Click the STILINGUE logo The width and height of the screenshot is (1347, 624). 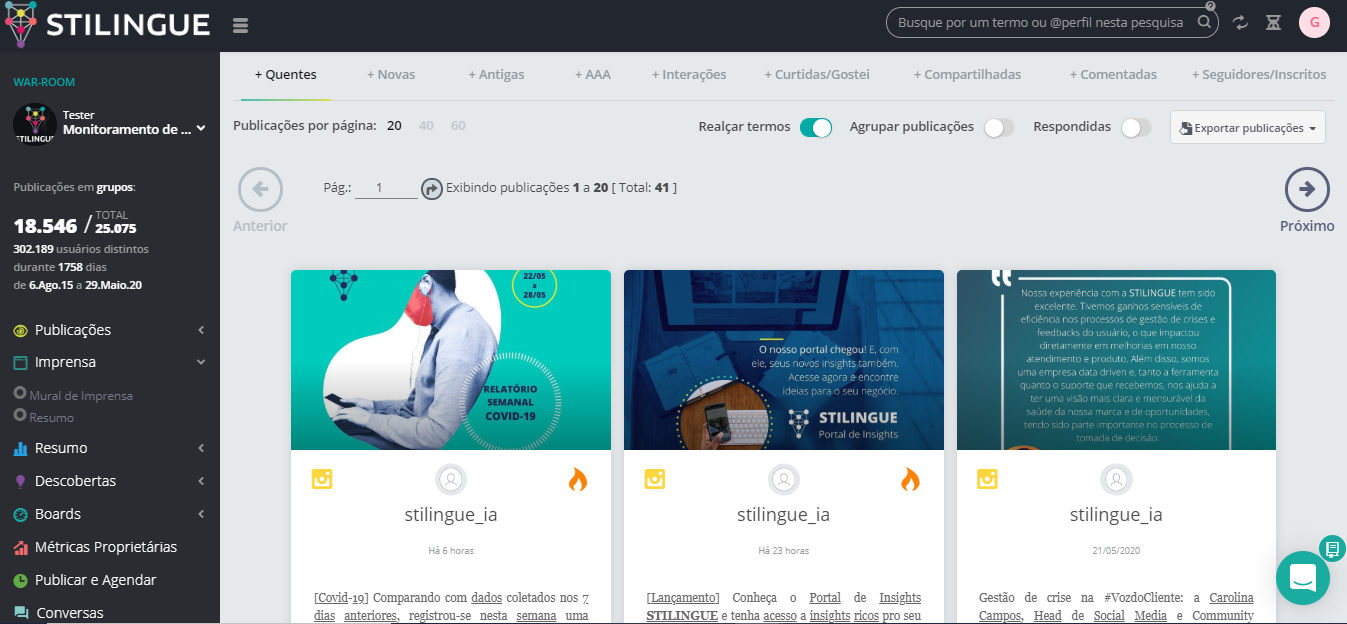tap(108, 25)
